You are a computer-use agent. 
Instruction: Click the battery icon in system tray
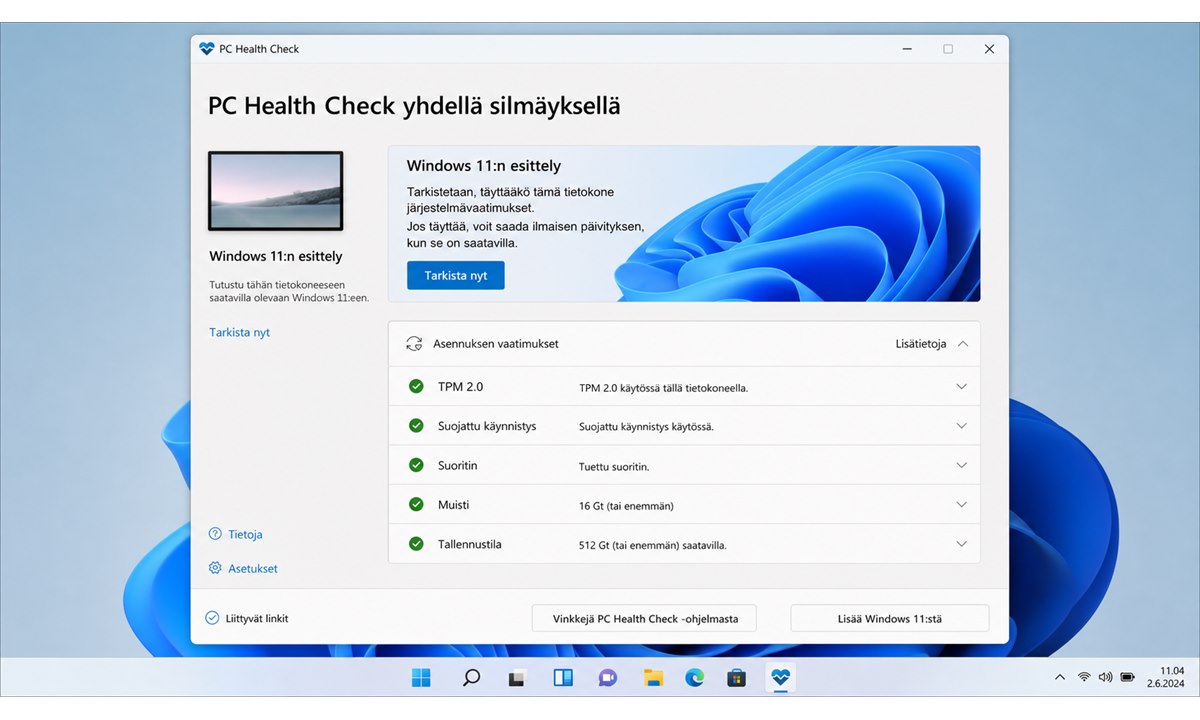(x=1127, y=677)
